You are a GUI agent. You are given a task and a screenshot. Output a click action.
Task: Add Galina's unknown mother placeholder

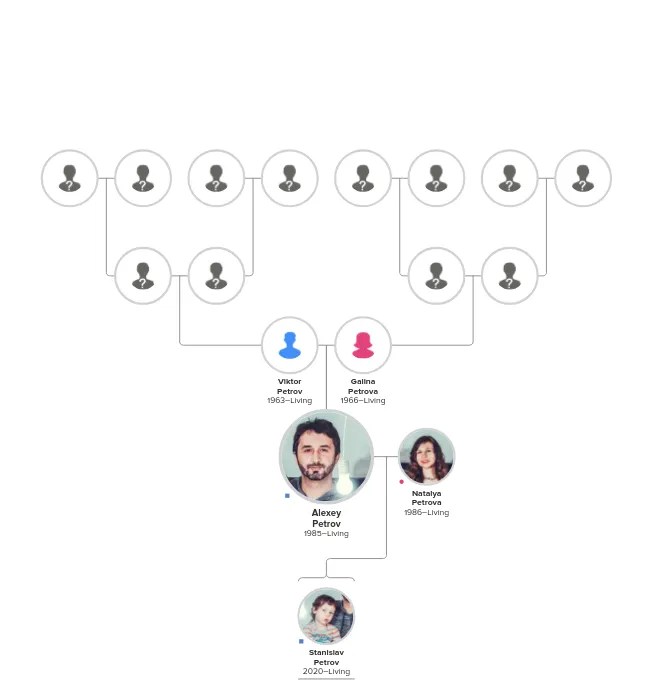(x=510, y=276)
